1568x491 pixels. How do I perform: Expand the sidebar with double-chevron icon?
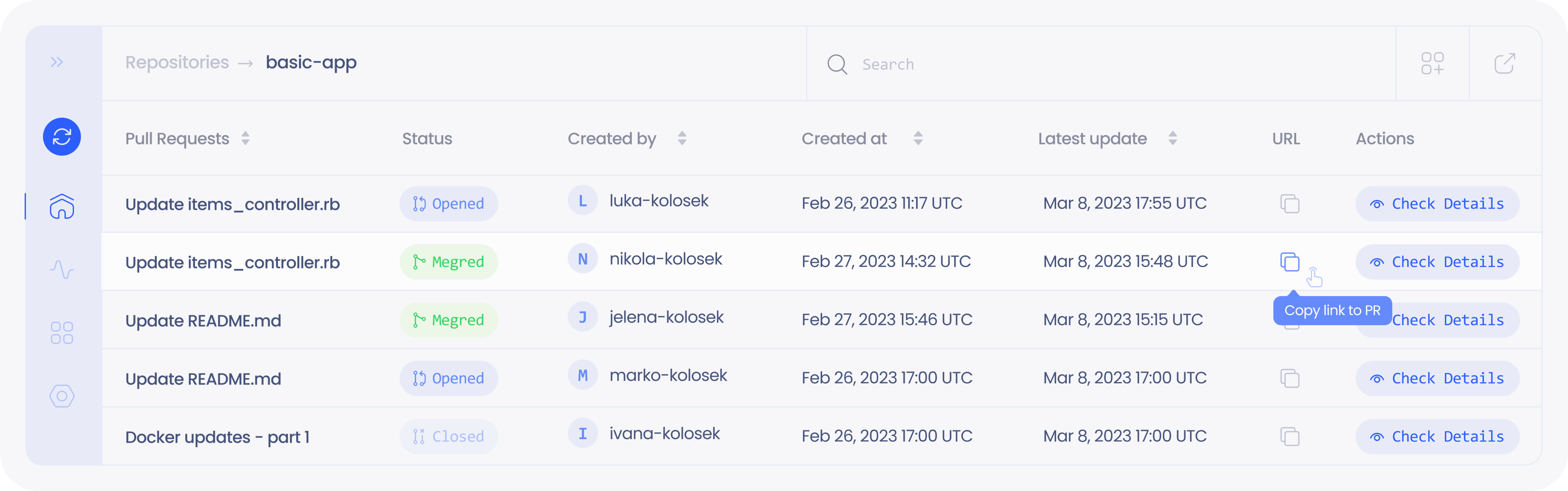coord(57,62)
